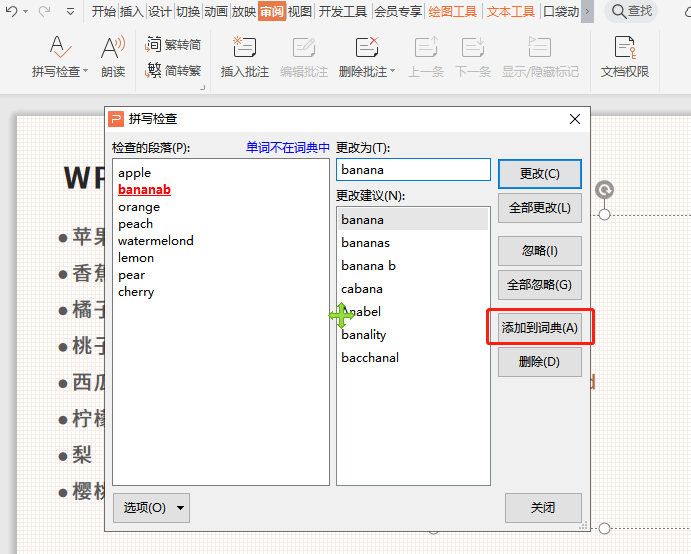This screenshot has width=691, height=554.
Task: Open the 视图 ribbon tab
Action: (300, 12)
